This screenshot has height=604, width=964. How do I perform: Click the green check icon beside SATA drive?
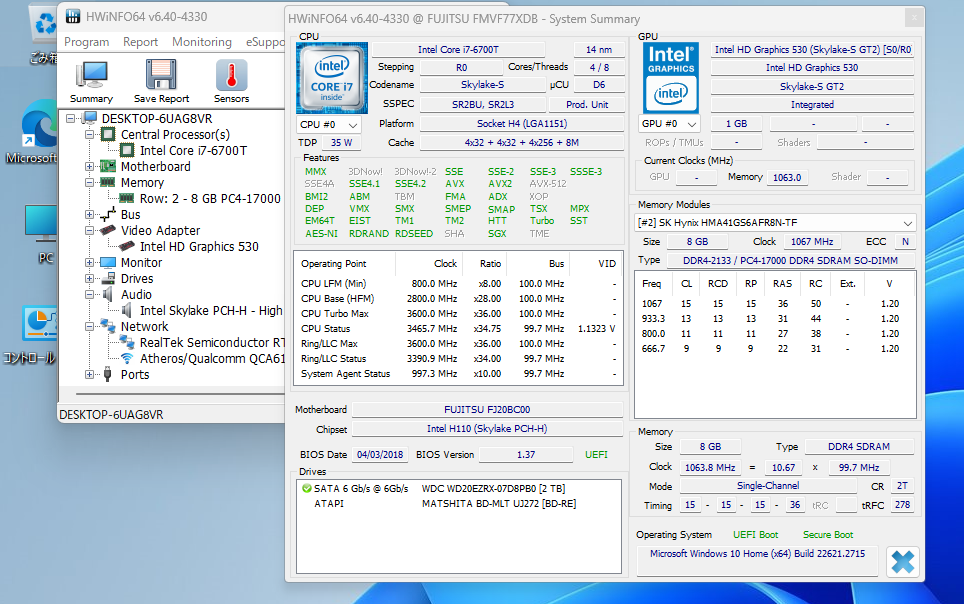click(x=306, y=488)
